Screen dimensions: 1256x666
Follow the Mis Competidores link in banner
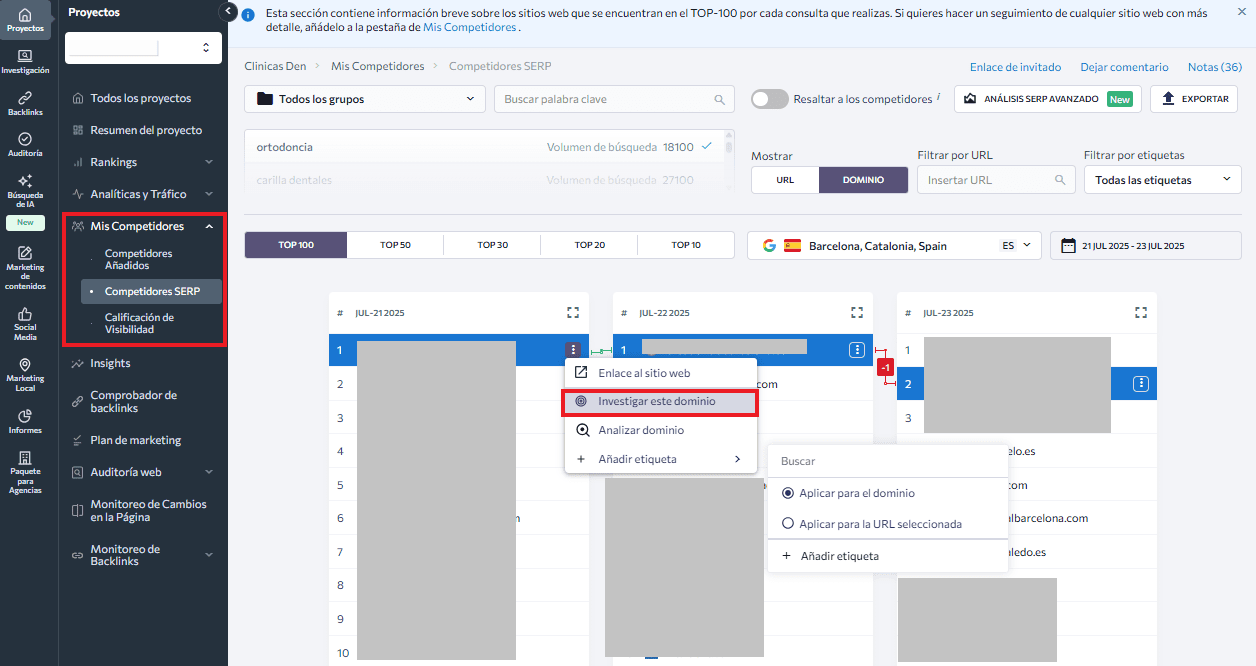pos(469,27)
